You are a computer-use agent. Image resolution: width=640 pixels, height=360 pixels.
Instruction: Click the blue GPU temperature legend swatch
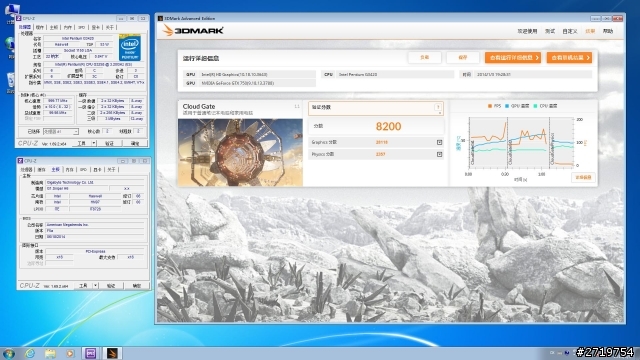pos(507,106)
